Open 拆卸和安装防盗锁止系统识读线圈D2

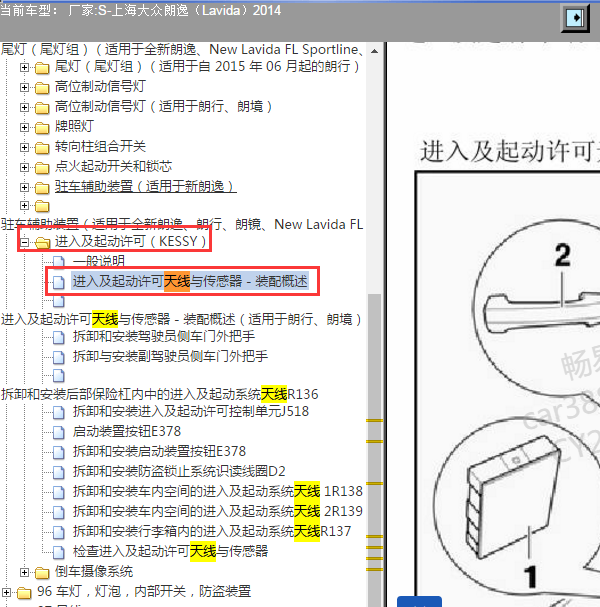tap(179, 471)
